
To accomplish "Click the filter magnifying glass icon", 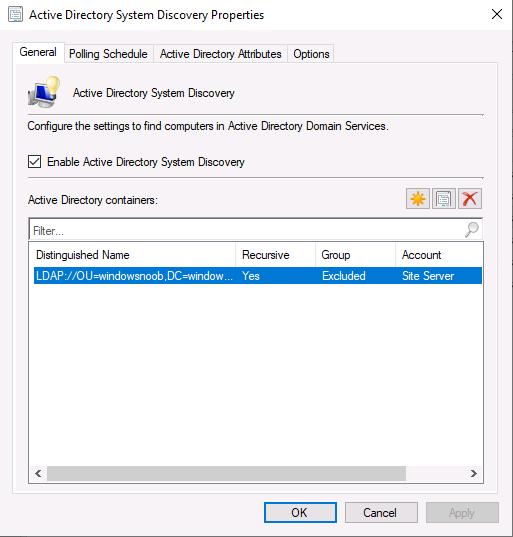I will [x=472, y=230].
